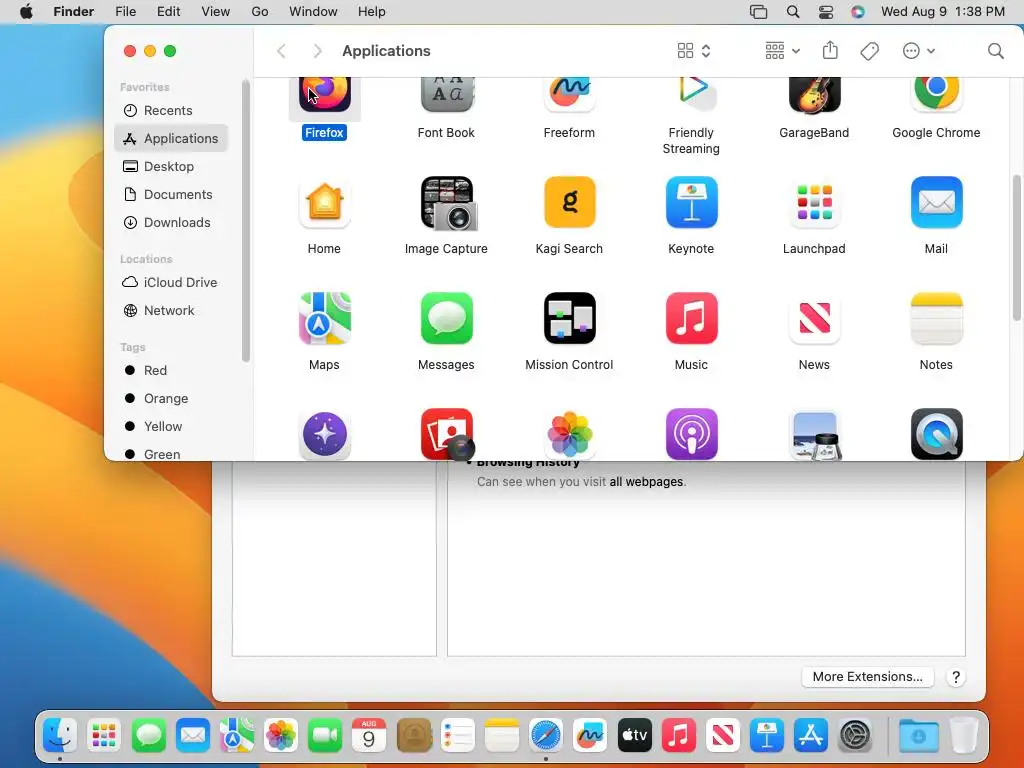
Task: Open Friendly Streaming app
Action: (691, 95)
